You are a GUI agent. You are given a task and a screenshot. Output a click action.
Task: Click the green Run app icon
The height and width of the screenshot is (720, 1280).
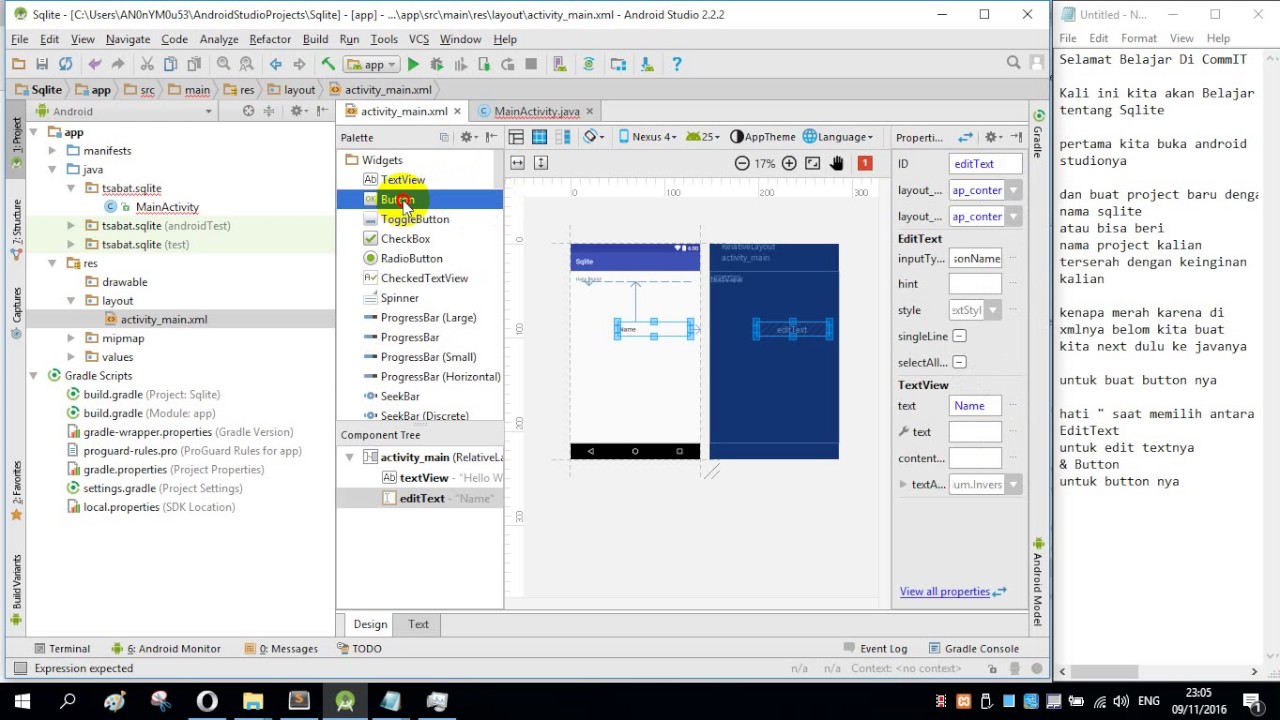[413, 64]
